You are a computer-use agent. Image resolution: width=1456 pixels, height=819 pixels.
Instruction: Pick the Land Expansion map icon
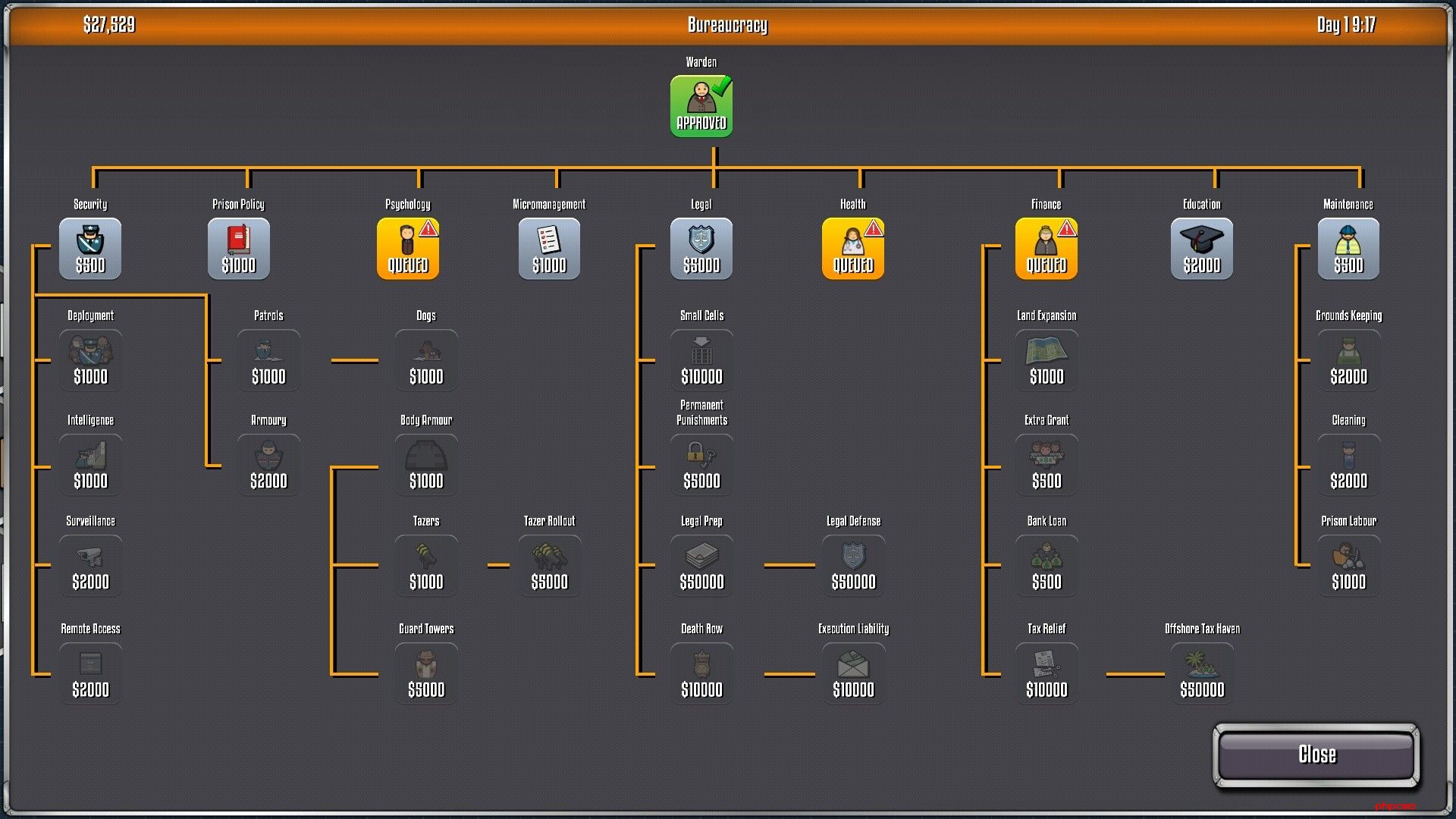[x=1046, y=360]
